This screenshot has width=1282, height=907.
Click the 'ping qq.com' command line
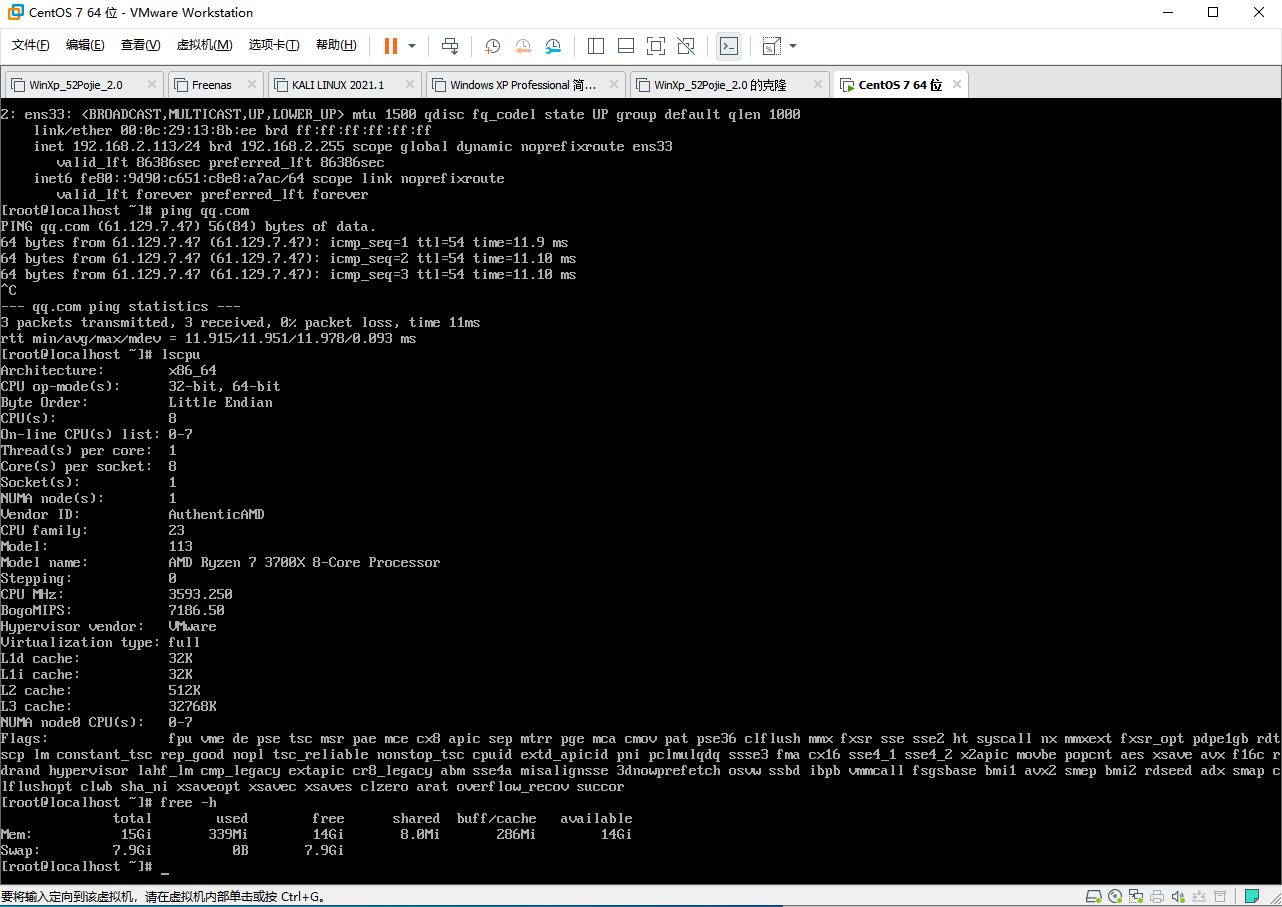pos(125,211)
